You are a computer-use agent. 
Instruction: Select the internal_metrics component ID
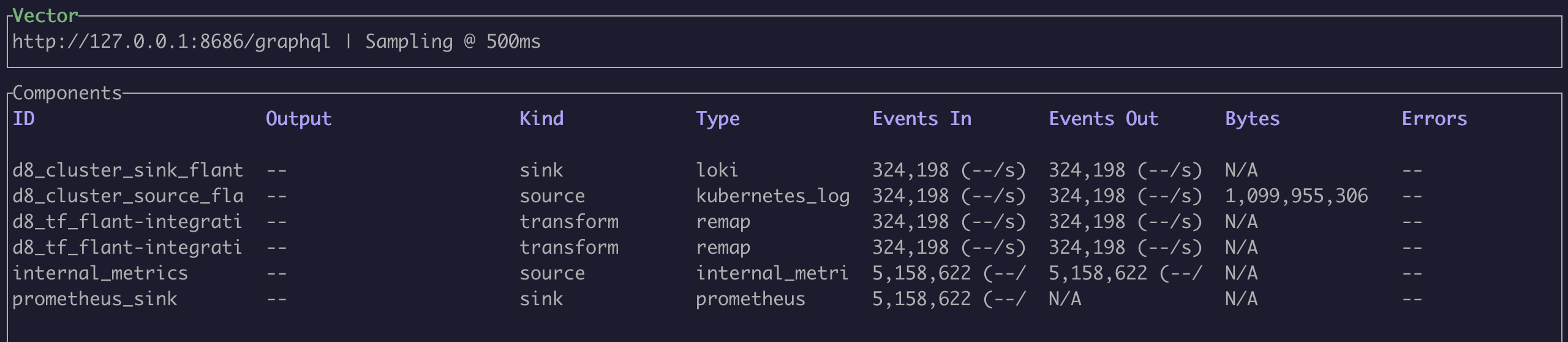(x=100, y=273)
